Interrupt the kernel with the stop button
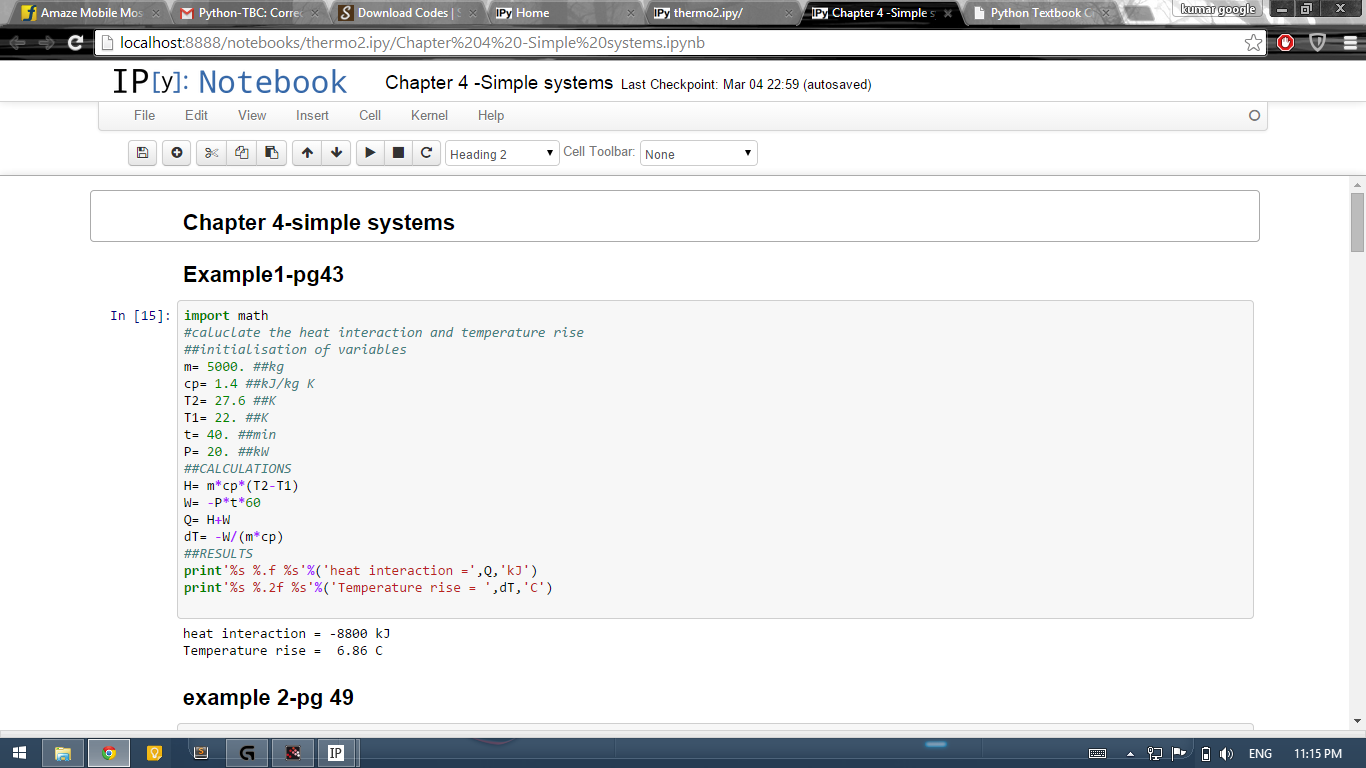 point(398,153)
